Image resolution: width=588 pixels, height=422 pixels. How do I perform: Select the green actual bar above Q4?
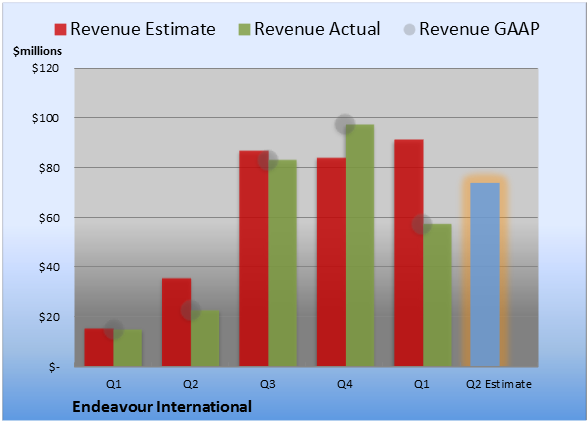click(360, 245)
